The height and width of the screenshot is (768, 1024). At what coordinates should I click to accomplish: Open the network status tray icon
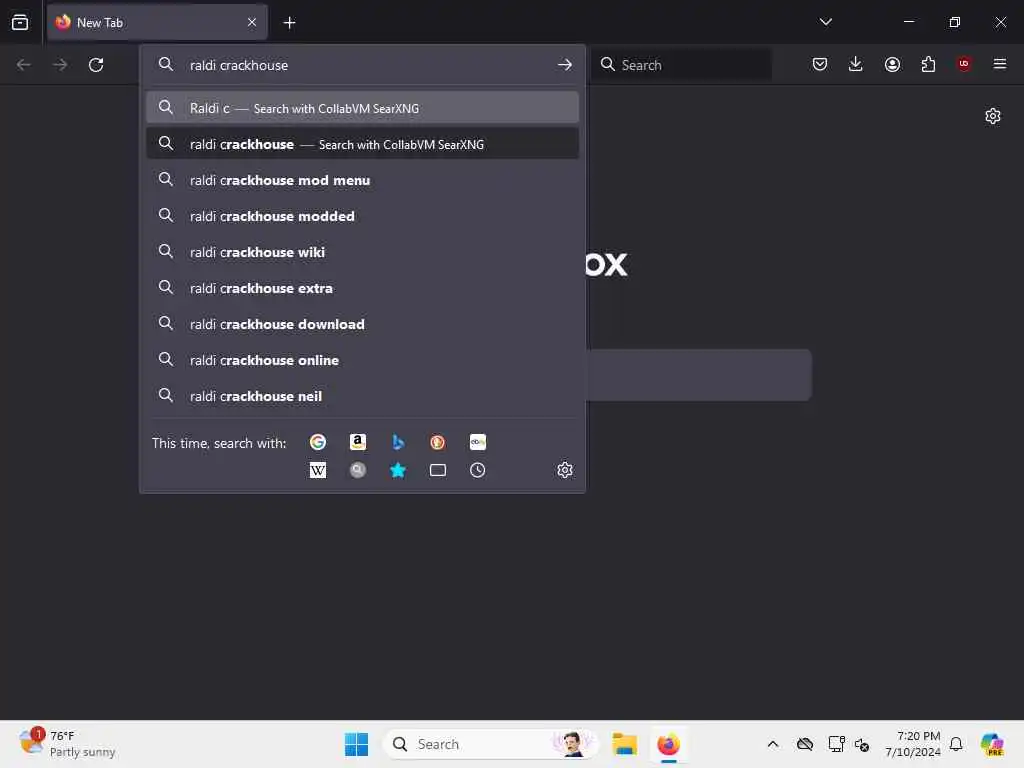click(836, 744)
